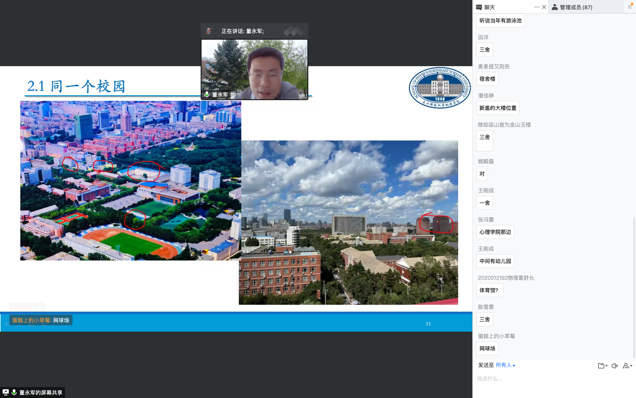
Task: Expand the chat permissions person dropdown
Action: point(627,366)
